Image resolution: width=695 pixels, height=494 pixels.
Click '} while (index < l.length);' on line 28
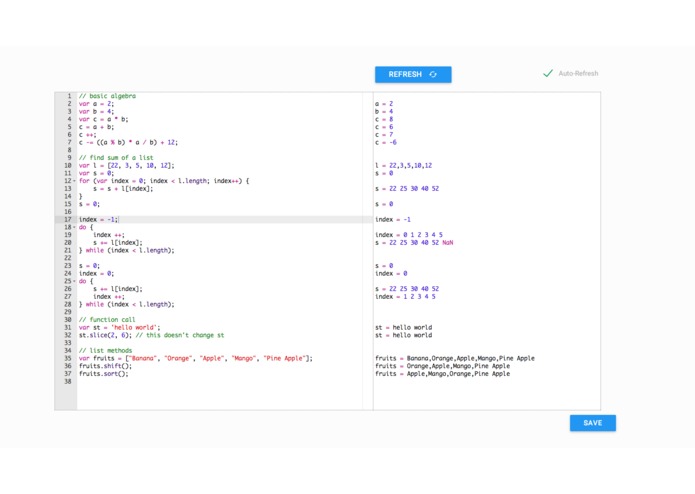(x=126, y=304)
